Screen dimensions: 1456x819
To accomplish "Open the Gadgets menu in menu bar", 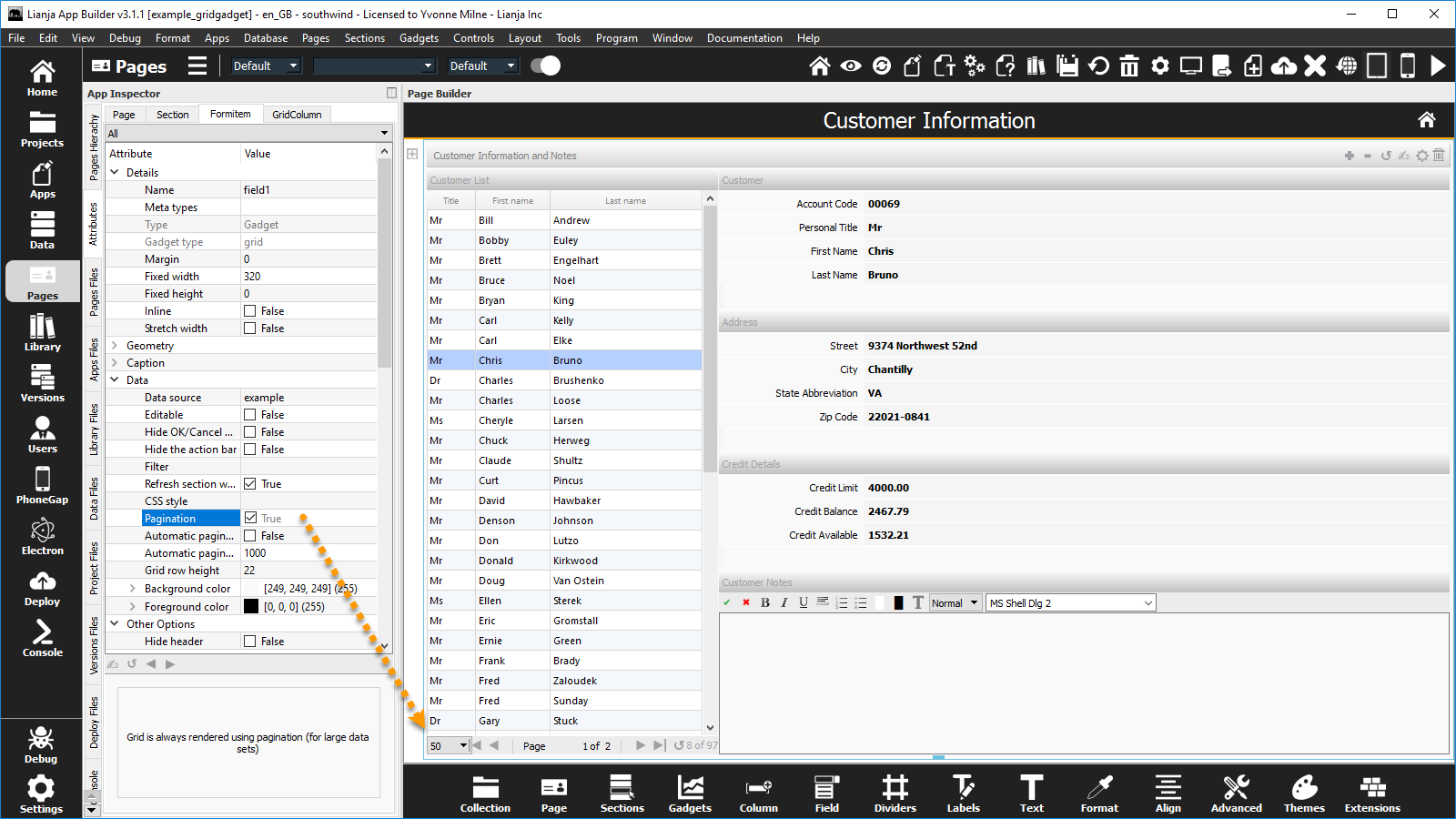I will [x=419, y=38].
